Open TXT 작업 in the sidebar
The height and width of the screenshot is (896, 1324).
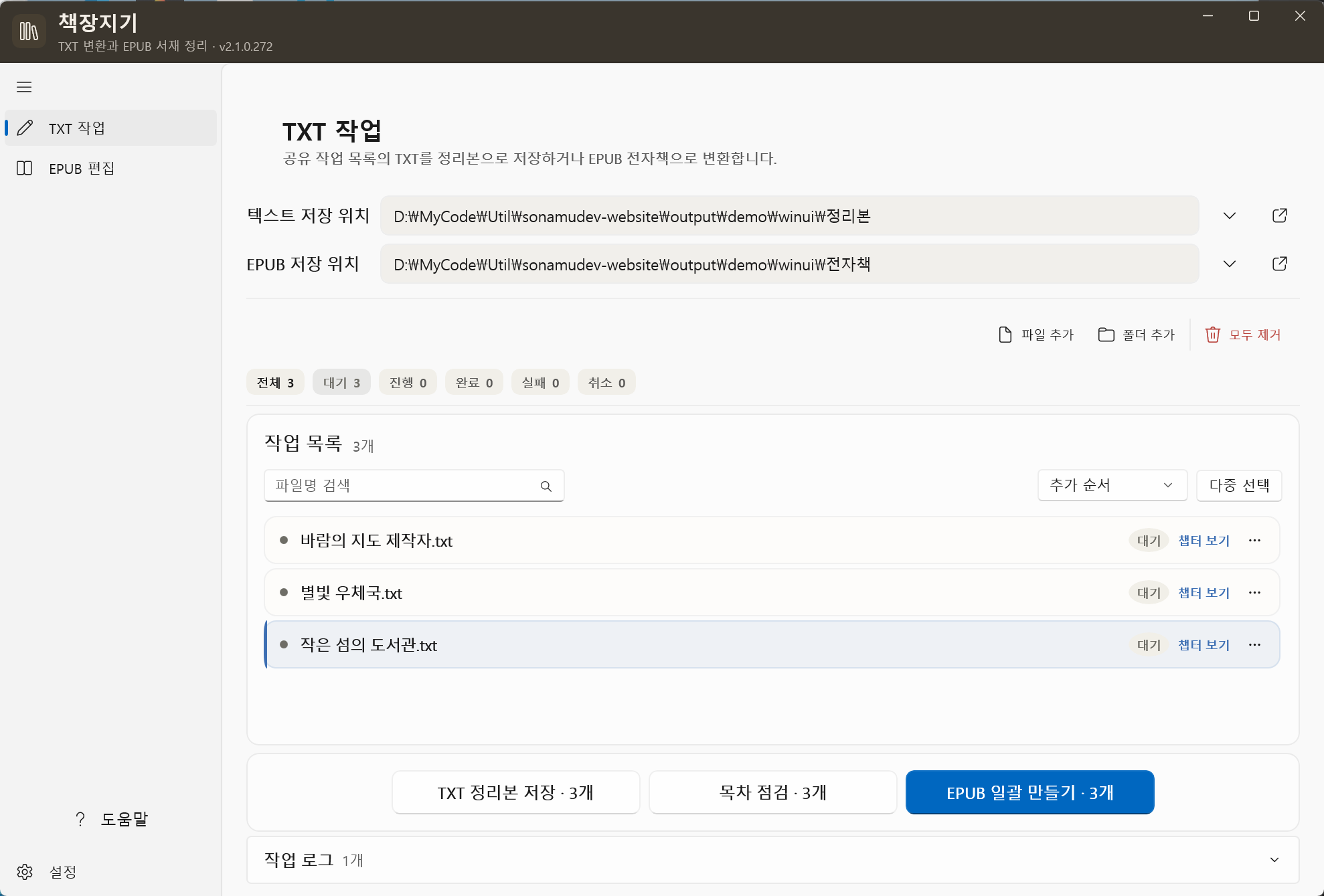coord(110,128)
